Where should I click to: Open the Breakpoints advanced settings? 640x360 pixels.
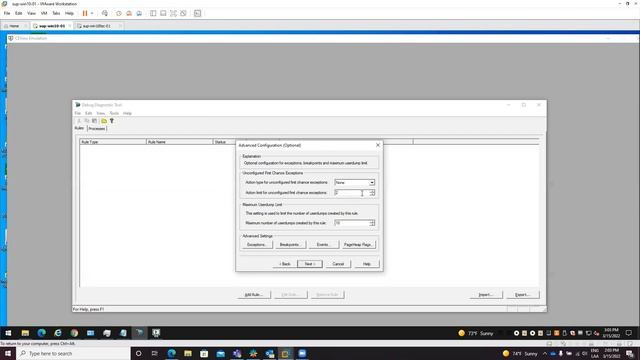point(290,244)
